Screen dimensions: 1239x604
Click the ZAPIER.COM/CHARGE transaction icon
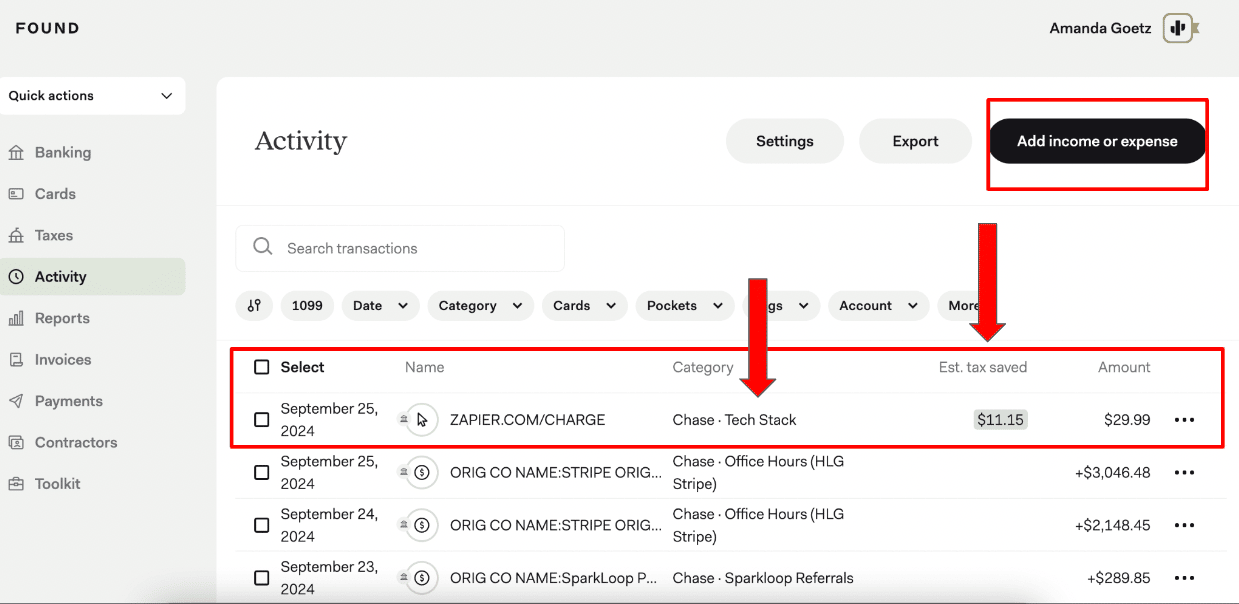(422, 420)
